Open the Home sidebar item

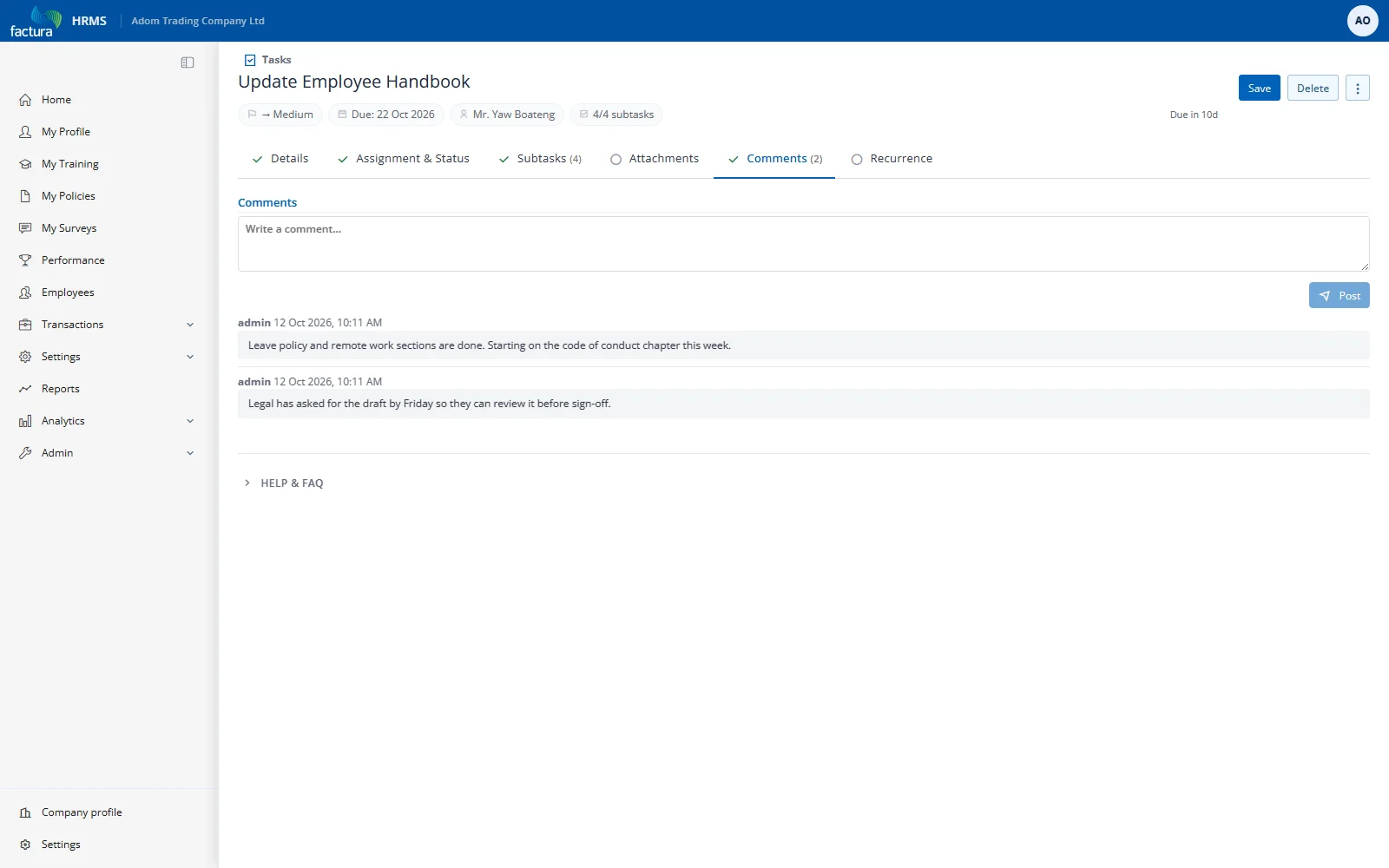(56, 100)
